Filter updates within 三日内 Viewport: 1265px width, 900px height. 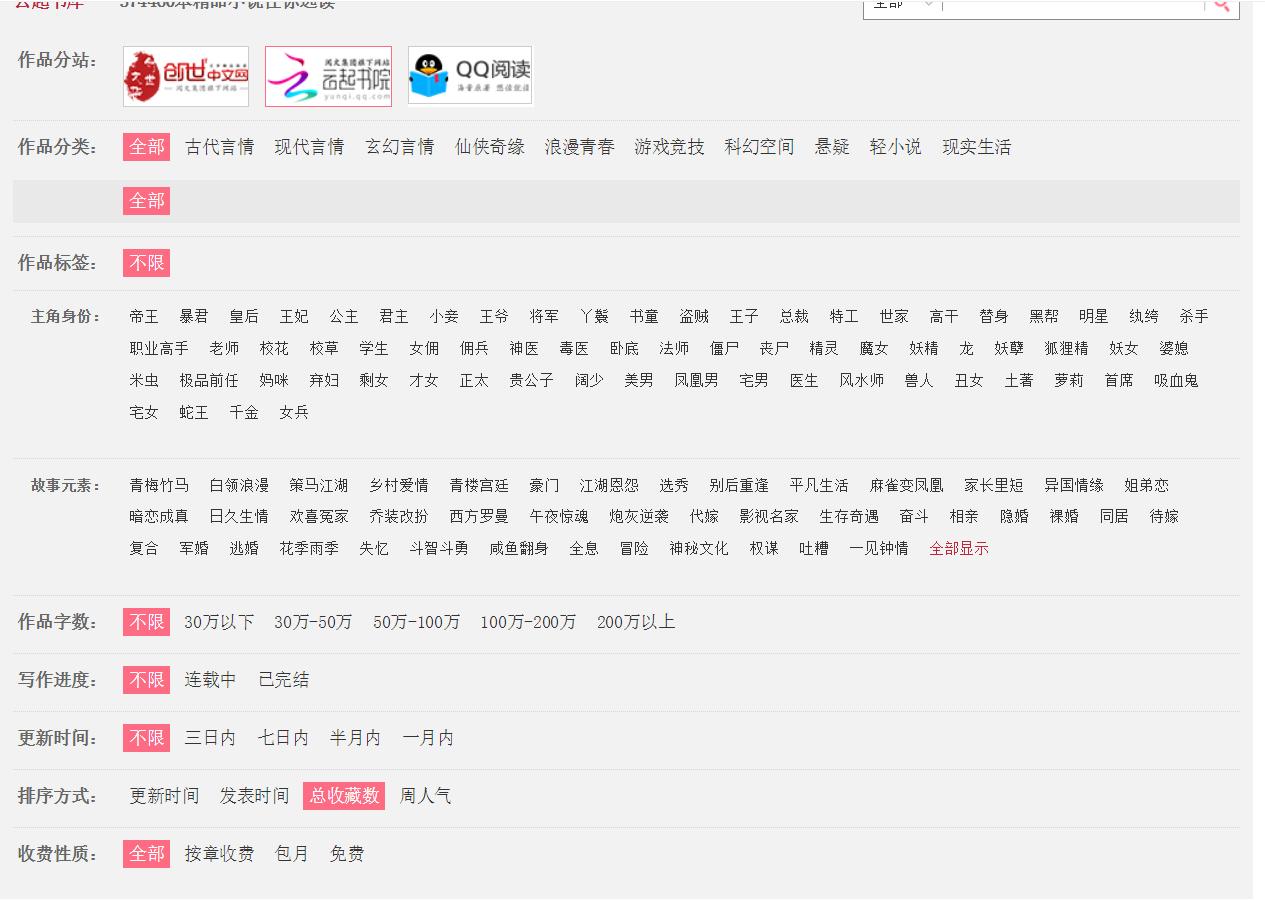[210, 738]
